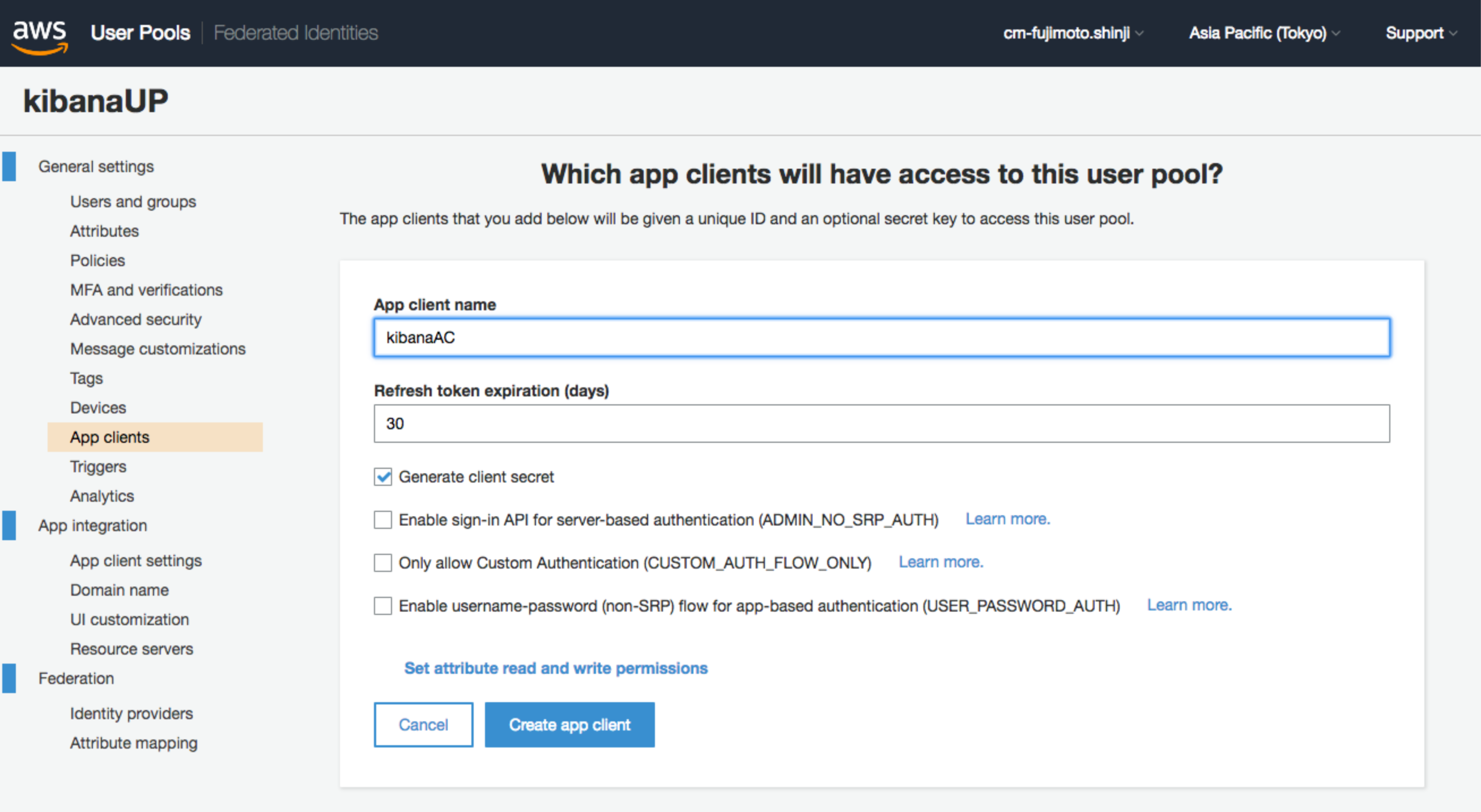Open Tags in the sidebar
This screenshot has height=812, width=1481.
(x=86, y=378)
